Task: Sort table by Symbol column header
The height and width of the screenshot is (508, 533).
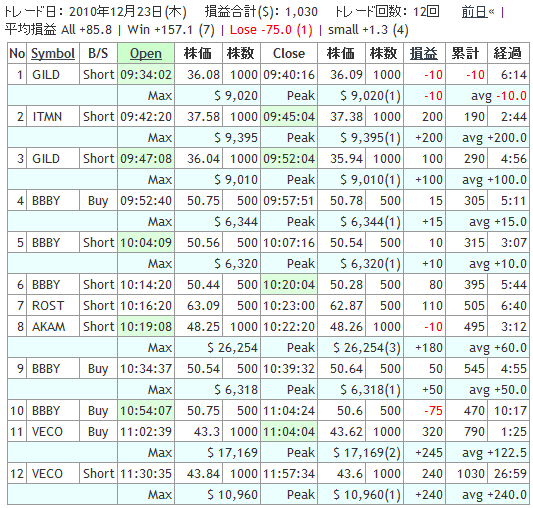Action: (53, 53)
